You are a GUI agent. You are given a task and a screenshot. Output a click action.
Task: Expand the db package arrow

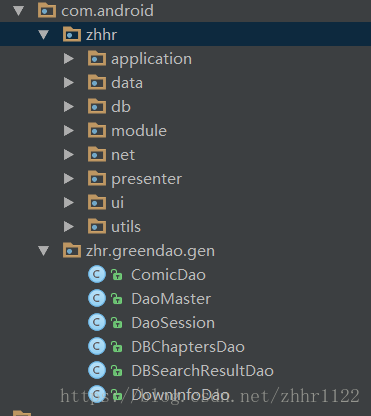69,107
